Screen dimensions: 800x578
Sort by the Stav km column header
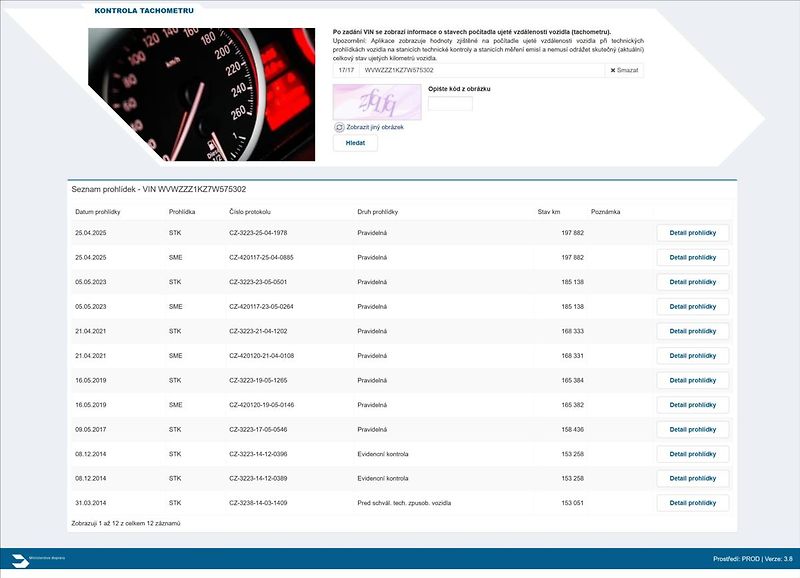tap(548, 212)
